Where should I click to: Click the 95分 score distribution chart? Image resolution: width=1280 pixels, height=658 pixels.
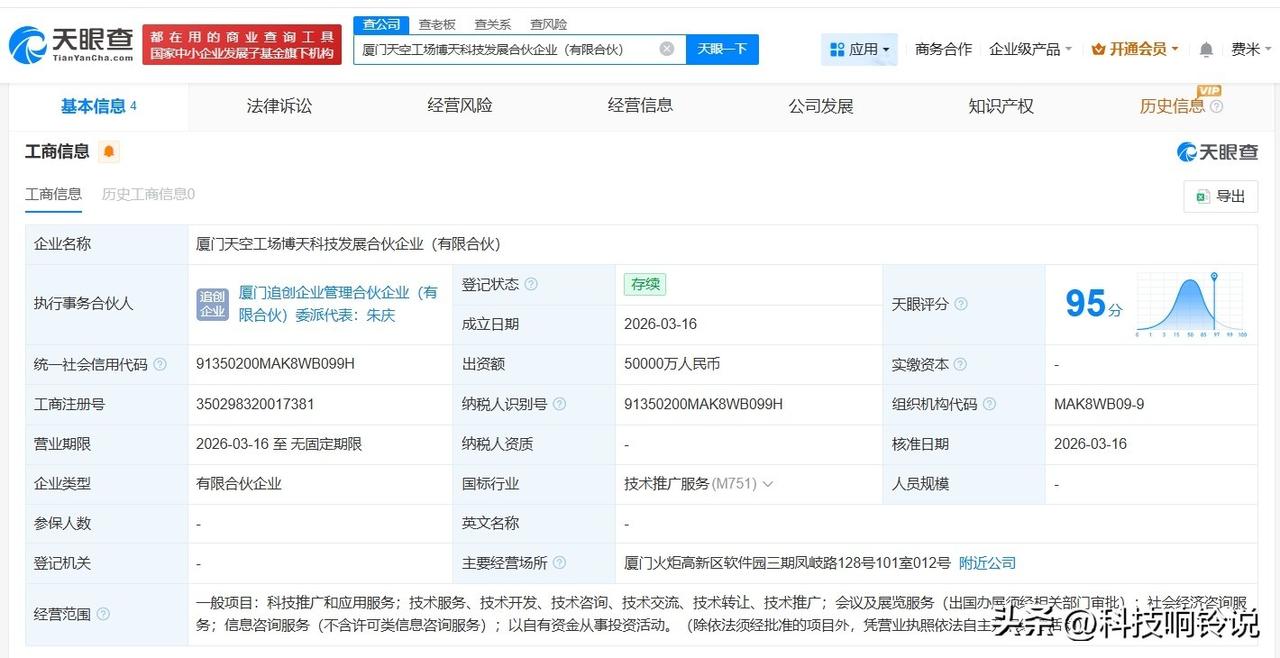pyautogui.click(x=1190, y=304)
